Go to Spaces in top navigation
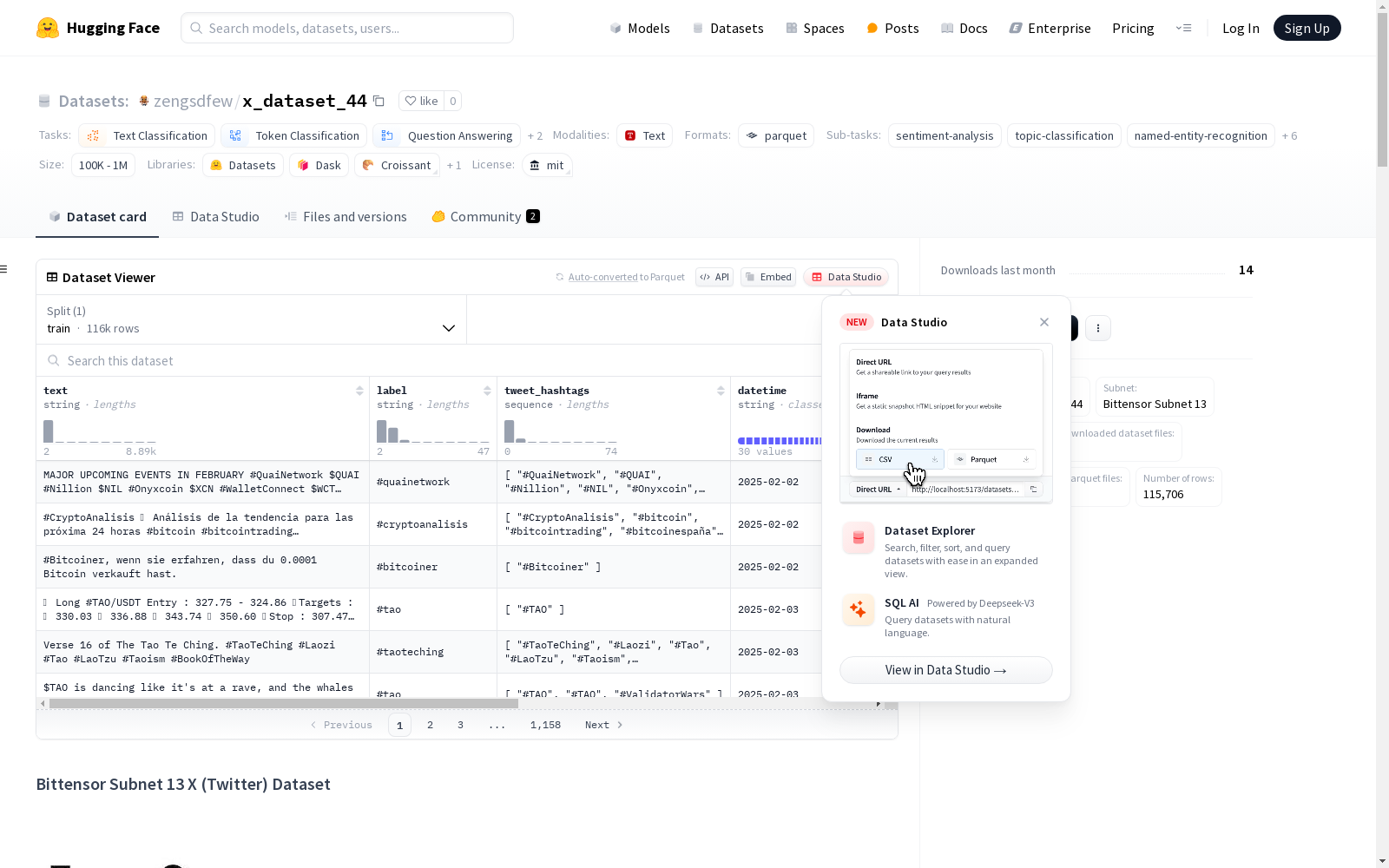 tap(815, 28)
